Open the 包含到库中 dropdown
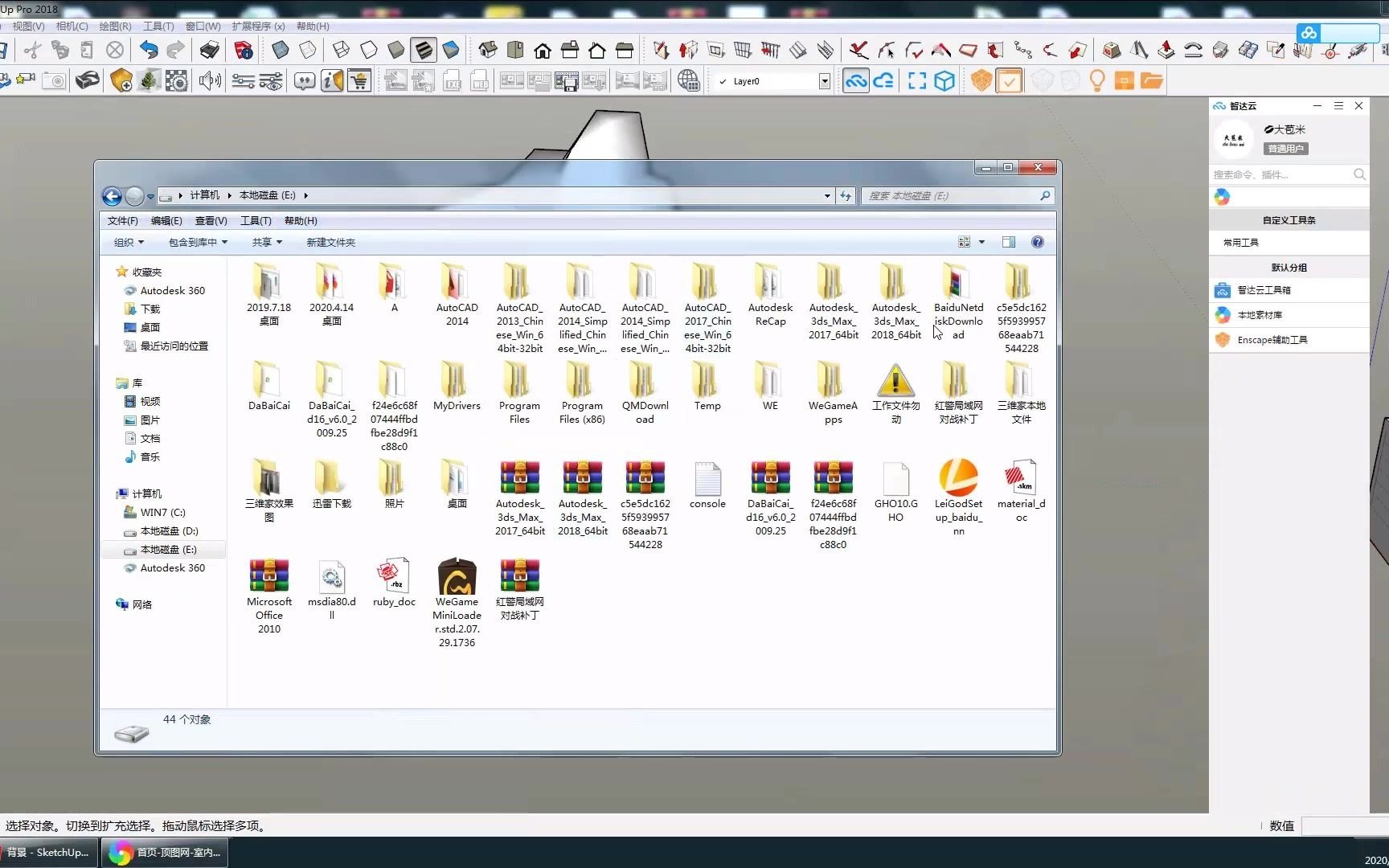 [198, 242]
